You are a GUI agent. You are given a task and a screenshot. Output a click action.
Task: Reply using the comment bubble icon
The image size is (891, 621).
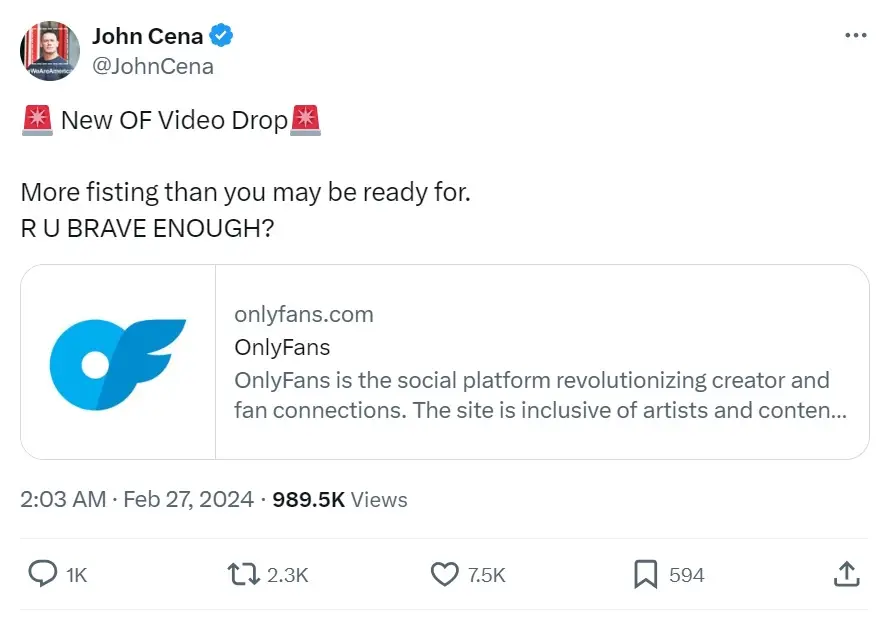pyautogui.click(x=42, y=575)
